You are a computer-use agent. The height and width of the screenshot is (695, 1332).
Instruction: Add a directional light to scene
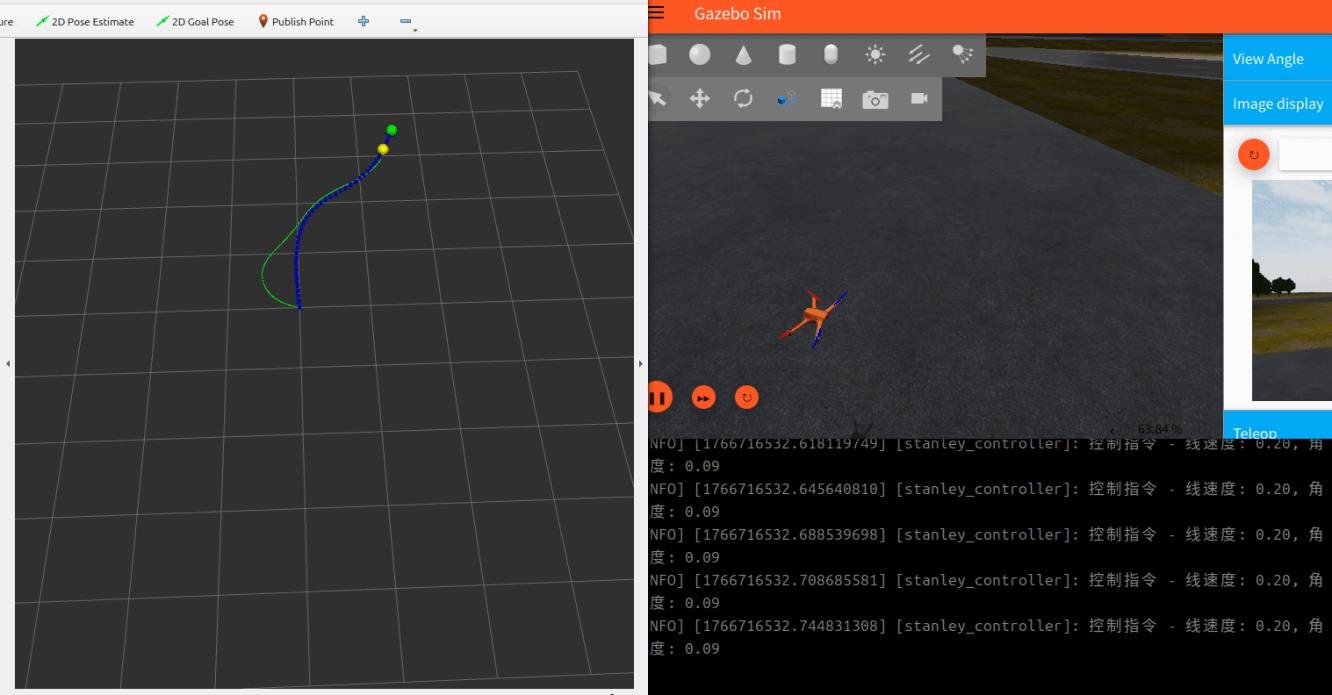tap(919, 55)
